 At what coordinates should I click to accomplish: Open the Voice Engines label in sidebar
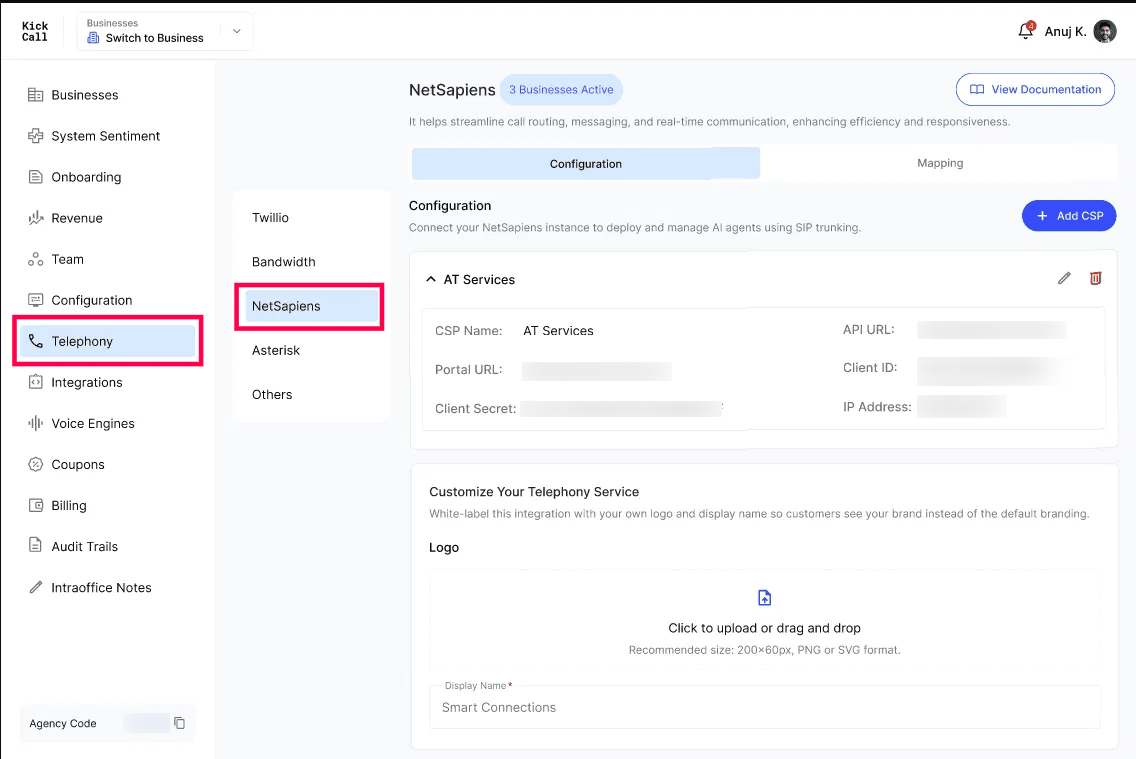[x=93, y=423]
